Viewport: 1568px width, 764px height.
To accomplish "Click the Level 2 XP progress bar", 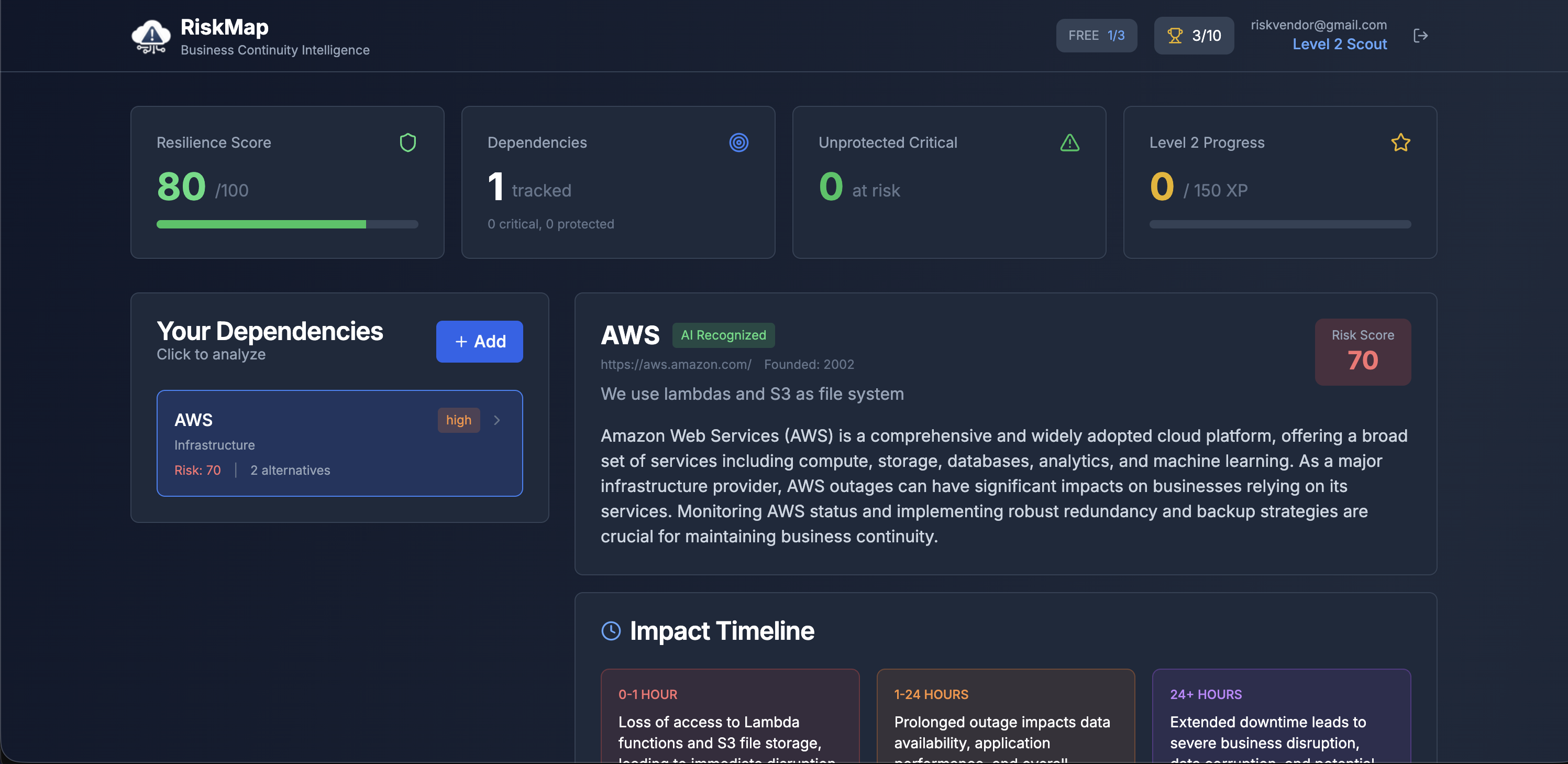I will (1279, 224).
